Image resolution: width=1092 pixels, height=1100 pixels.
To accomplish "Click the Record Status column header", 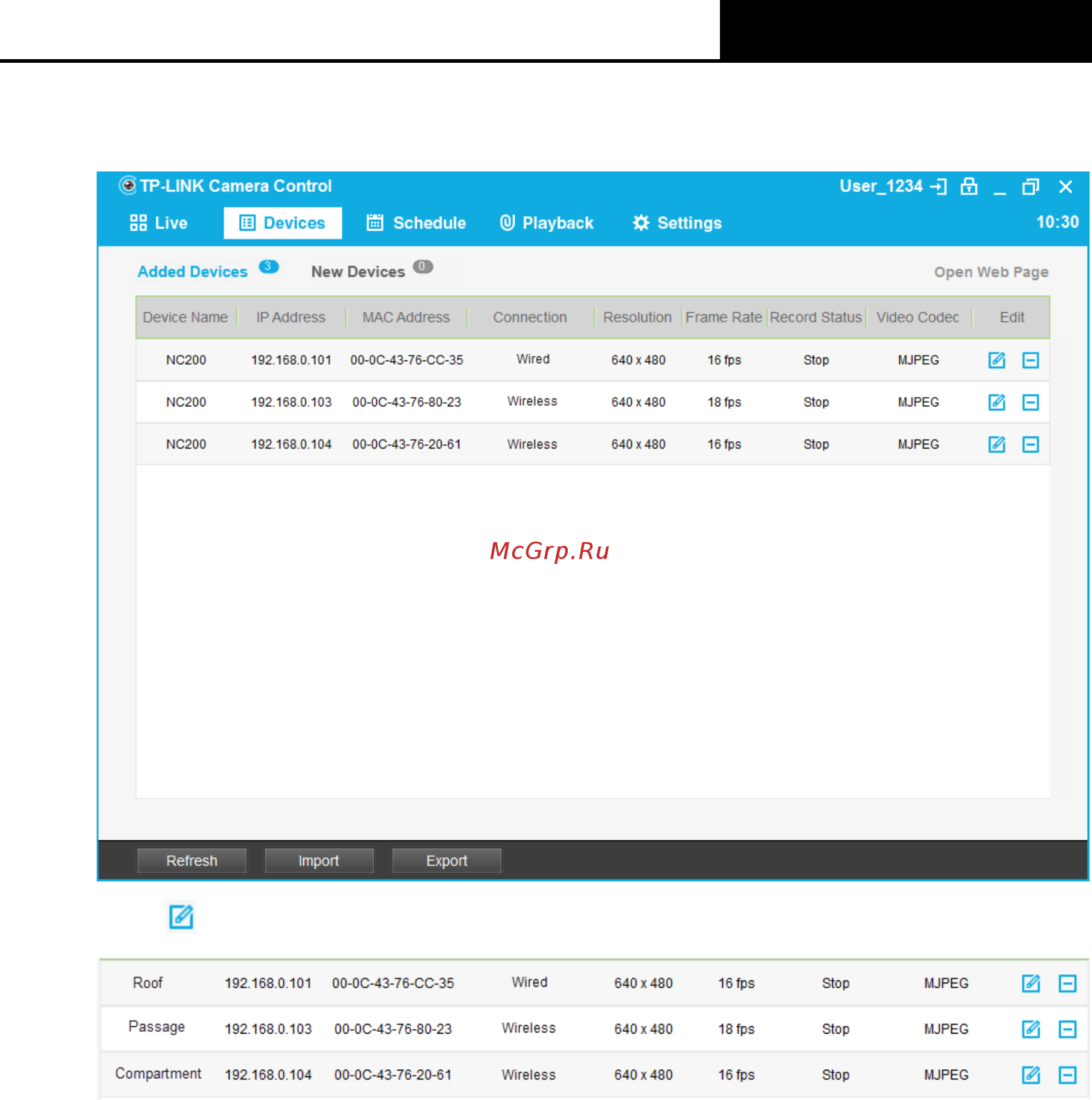I will click(x=815, y=317).
